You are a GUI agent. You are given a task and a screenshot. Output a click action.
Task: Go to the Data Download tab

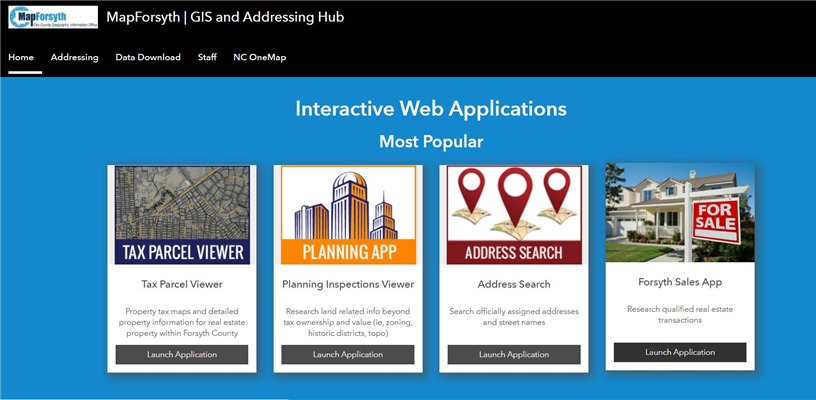coord(148,57)
